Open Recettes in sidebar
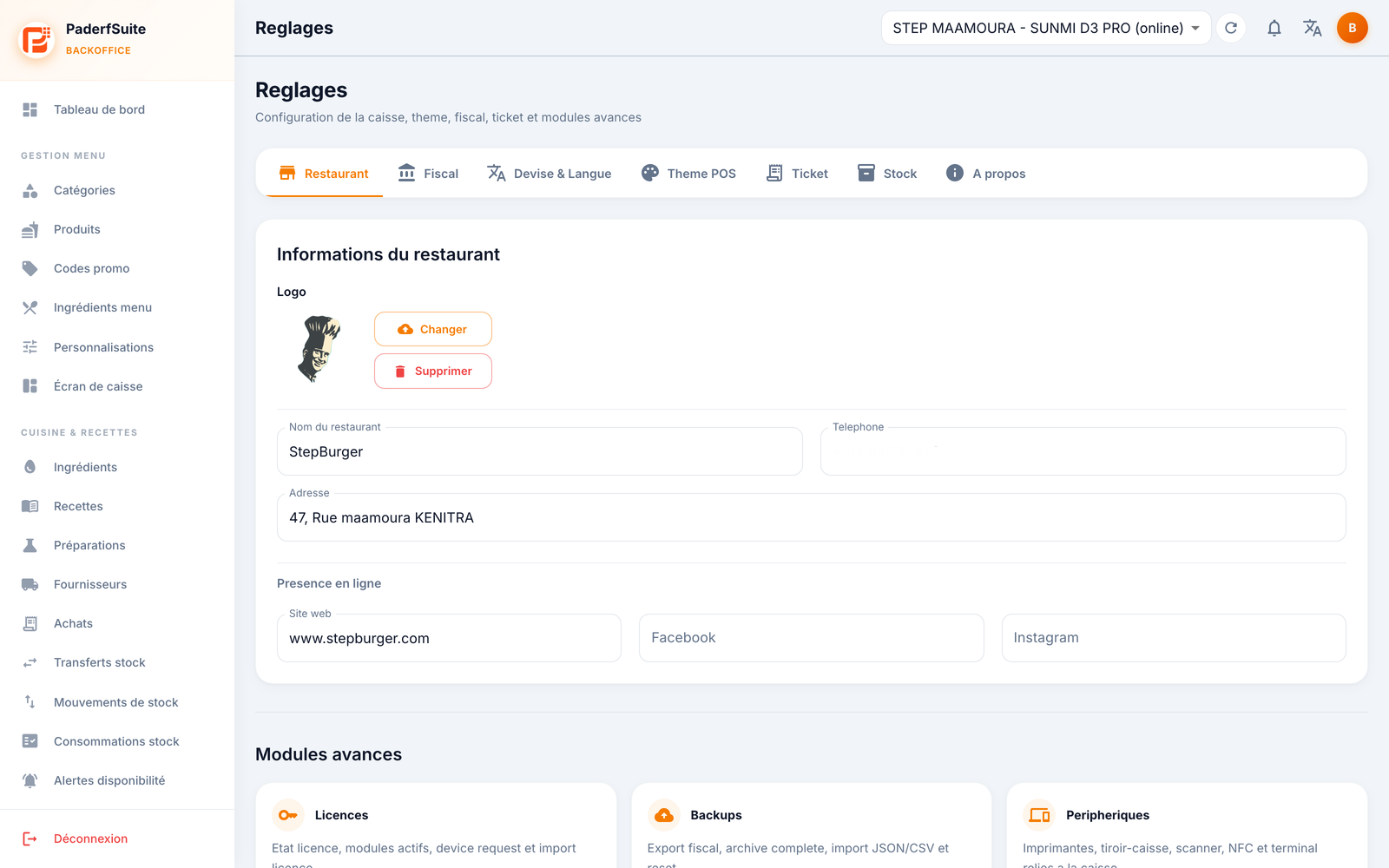This screenshot has height=868, width=1389. [117, 506]
